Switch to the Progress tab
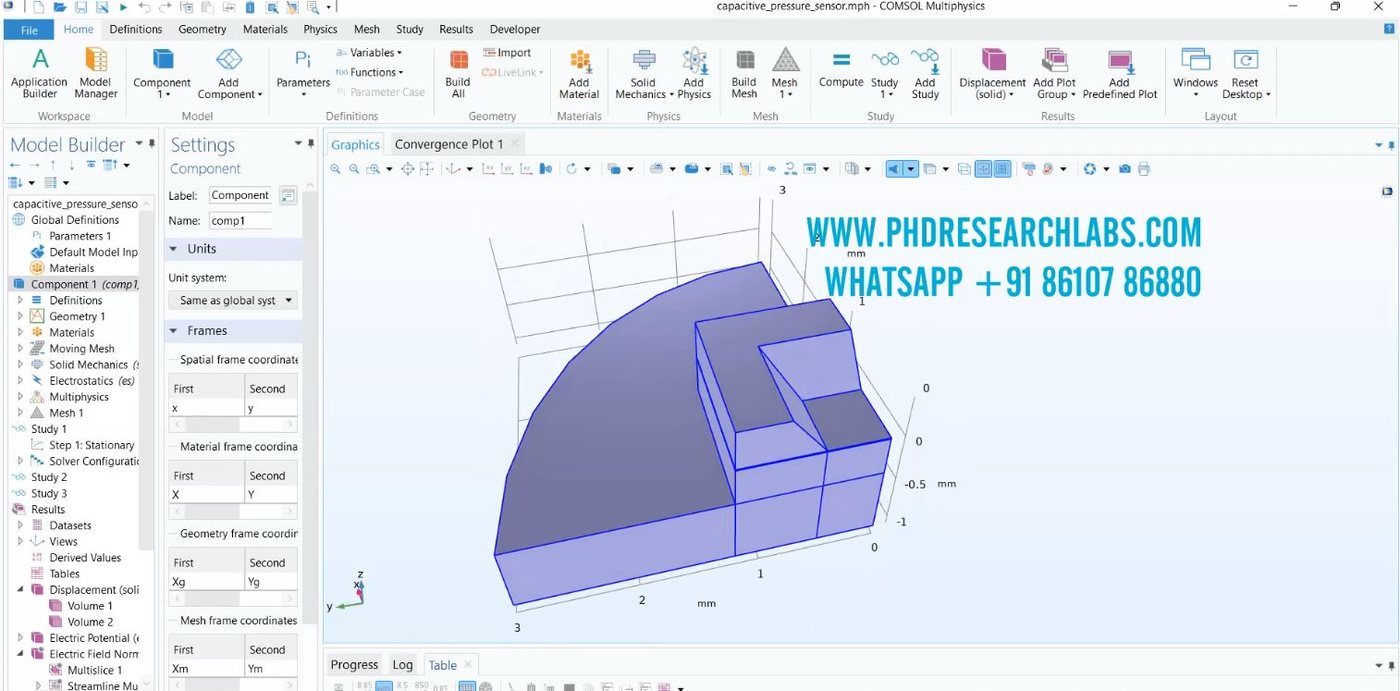The width and height of the screenshot is (1400, 691). click(354, 665)
